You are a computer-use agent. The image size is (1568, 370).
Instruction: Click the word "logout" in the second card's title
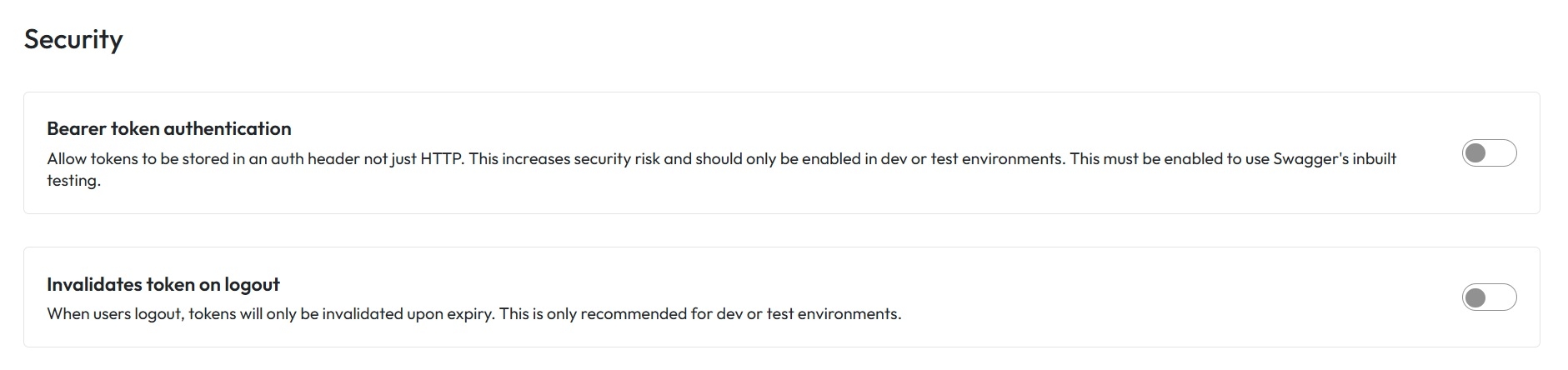(253, 284)
